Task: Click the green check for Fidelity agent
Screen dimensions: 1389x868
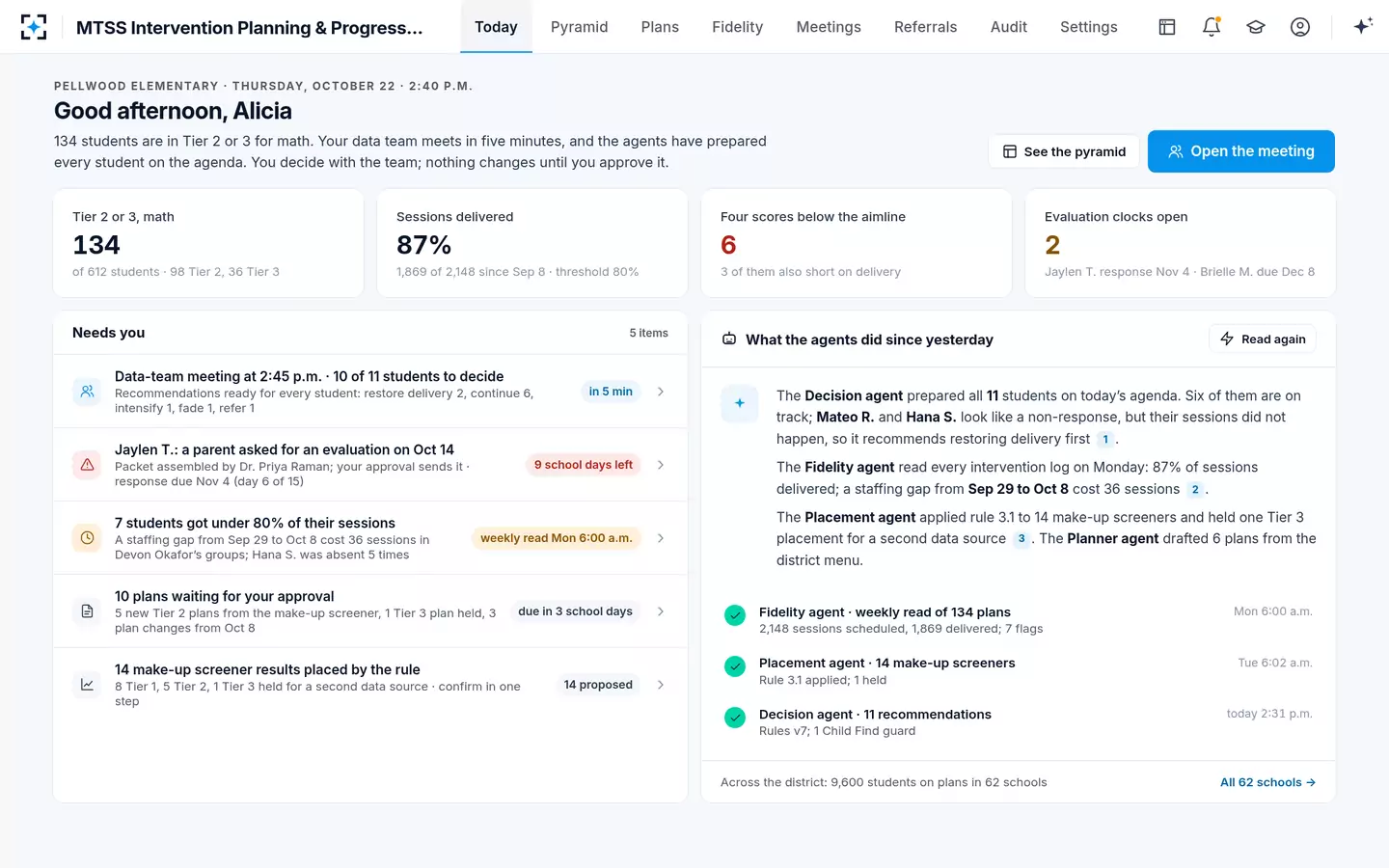Action: (735, 615)
